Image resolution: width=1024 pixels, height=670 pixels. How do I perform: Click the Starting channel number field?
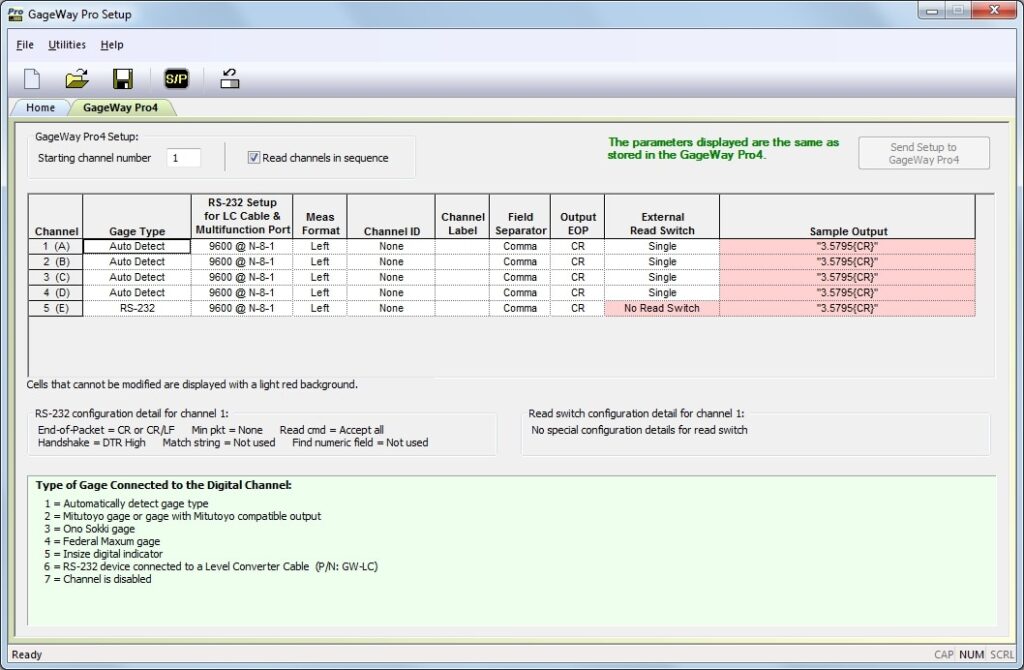[x=184, y=158]
